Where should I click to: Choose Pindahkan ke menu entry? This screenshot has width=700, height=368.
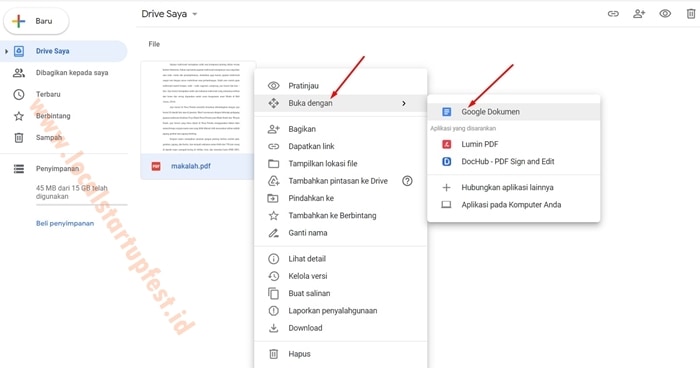tap(341, 198)
